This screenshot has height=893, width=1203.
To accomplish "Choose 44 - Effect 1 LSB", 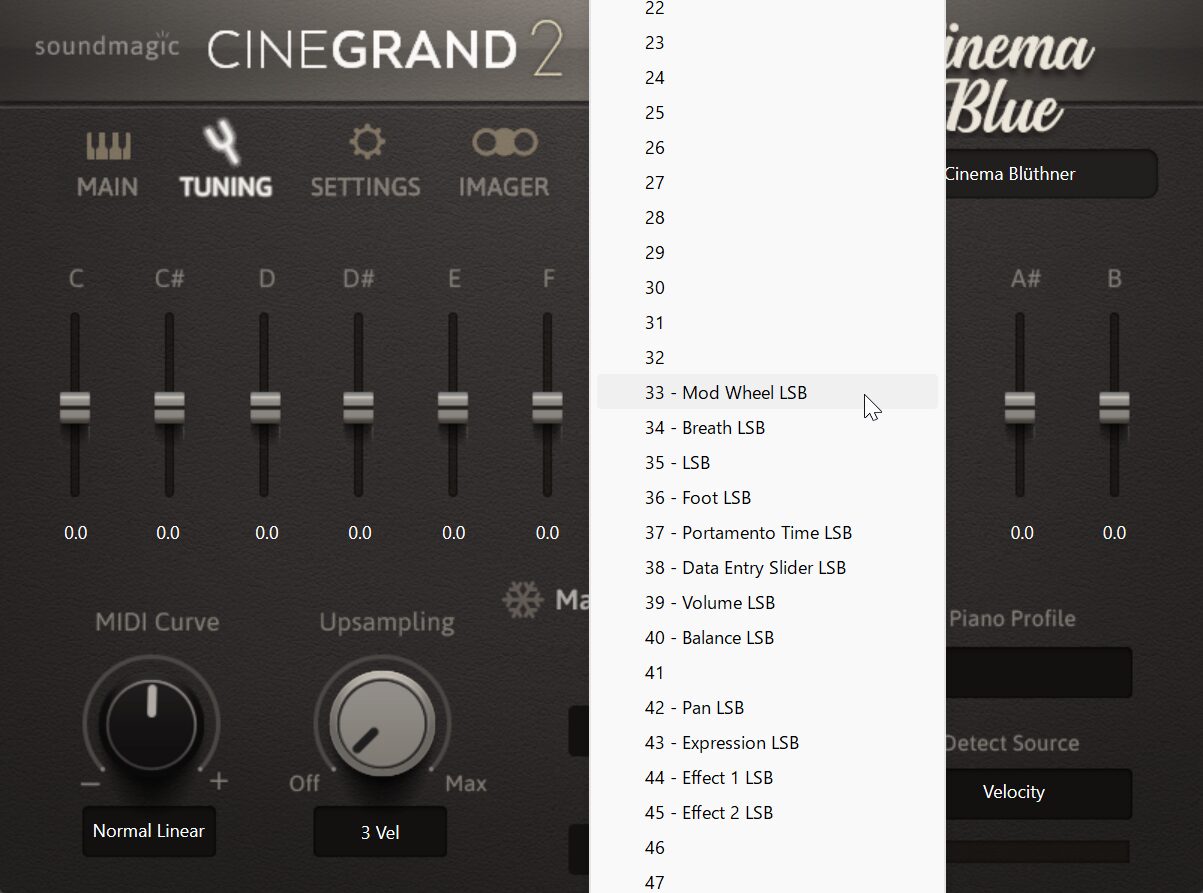I will point(767,778).
